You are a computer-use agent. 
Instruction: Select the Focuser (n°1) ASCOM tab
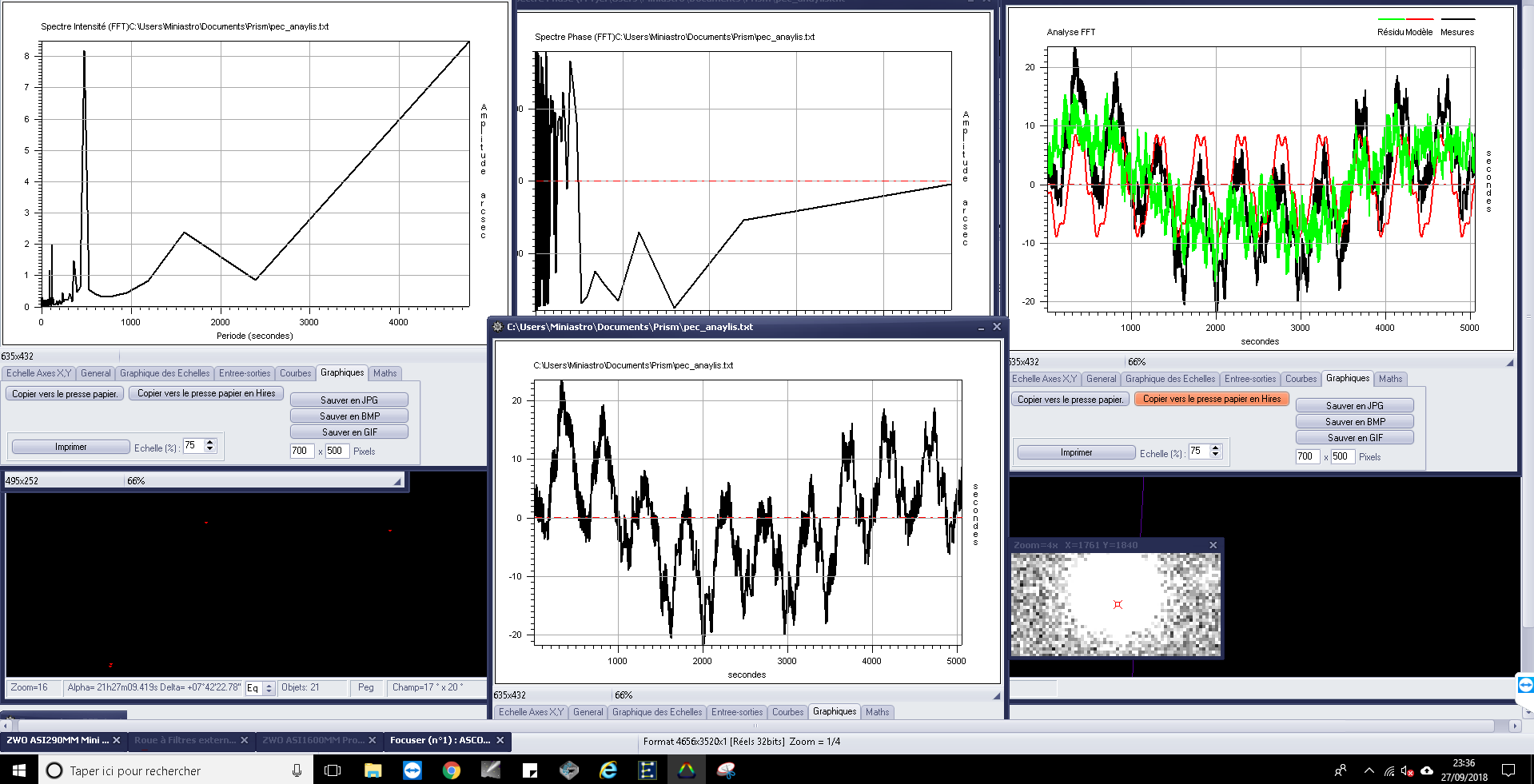pos(440,740)
